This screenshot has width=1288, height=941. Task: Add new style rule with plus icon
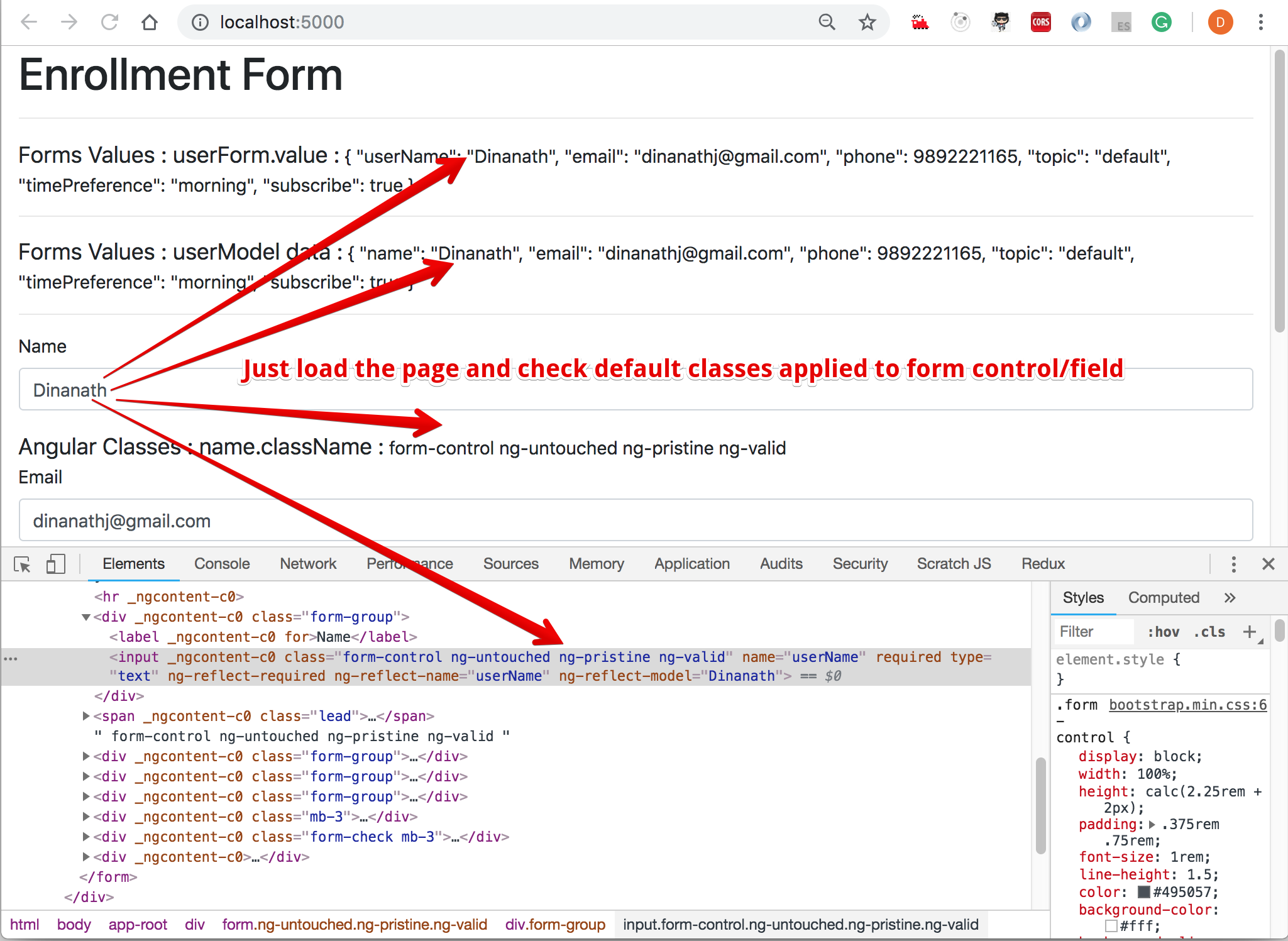click(x=1250, y=632)
